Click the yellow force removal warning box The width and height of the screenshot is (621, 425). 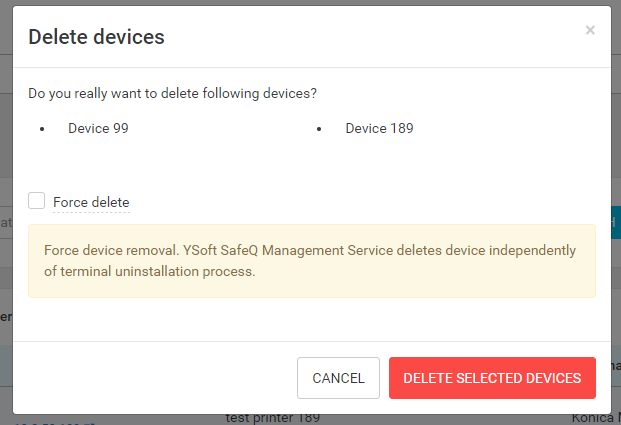click(x=312, y=260)
